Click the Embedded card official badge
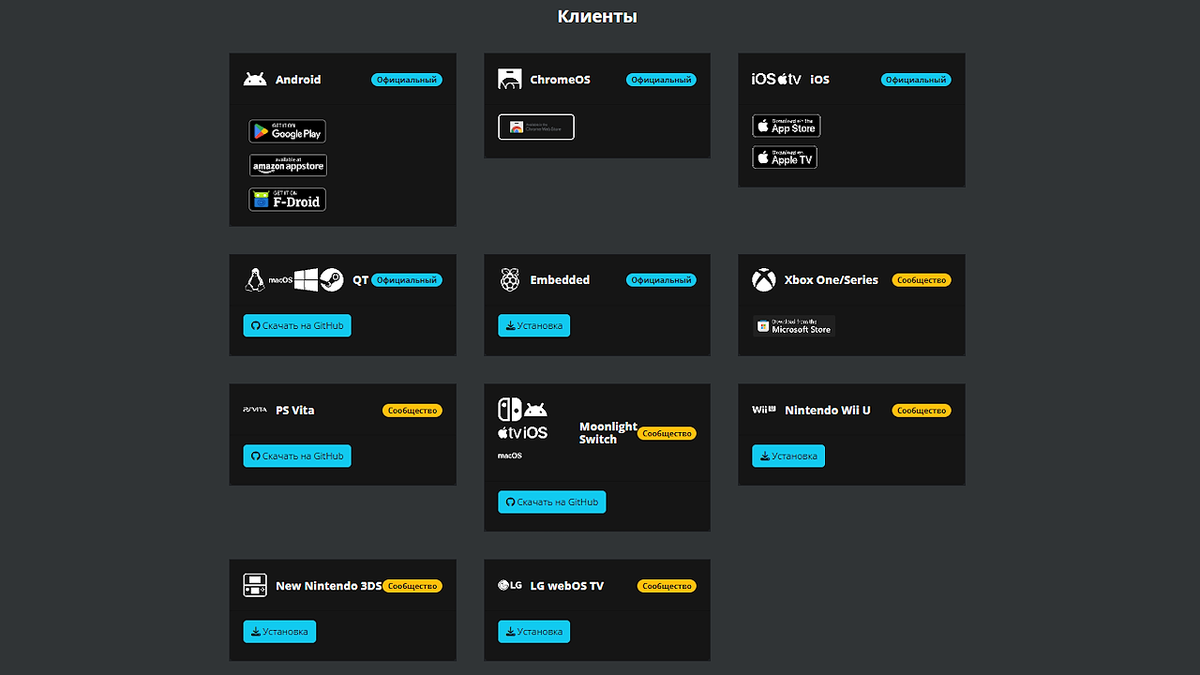The image size is (1200, 675). point(661,281)
